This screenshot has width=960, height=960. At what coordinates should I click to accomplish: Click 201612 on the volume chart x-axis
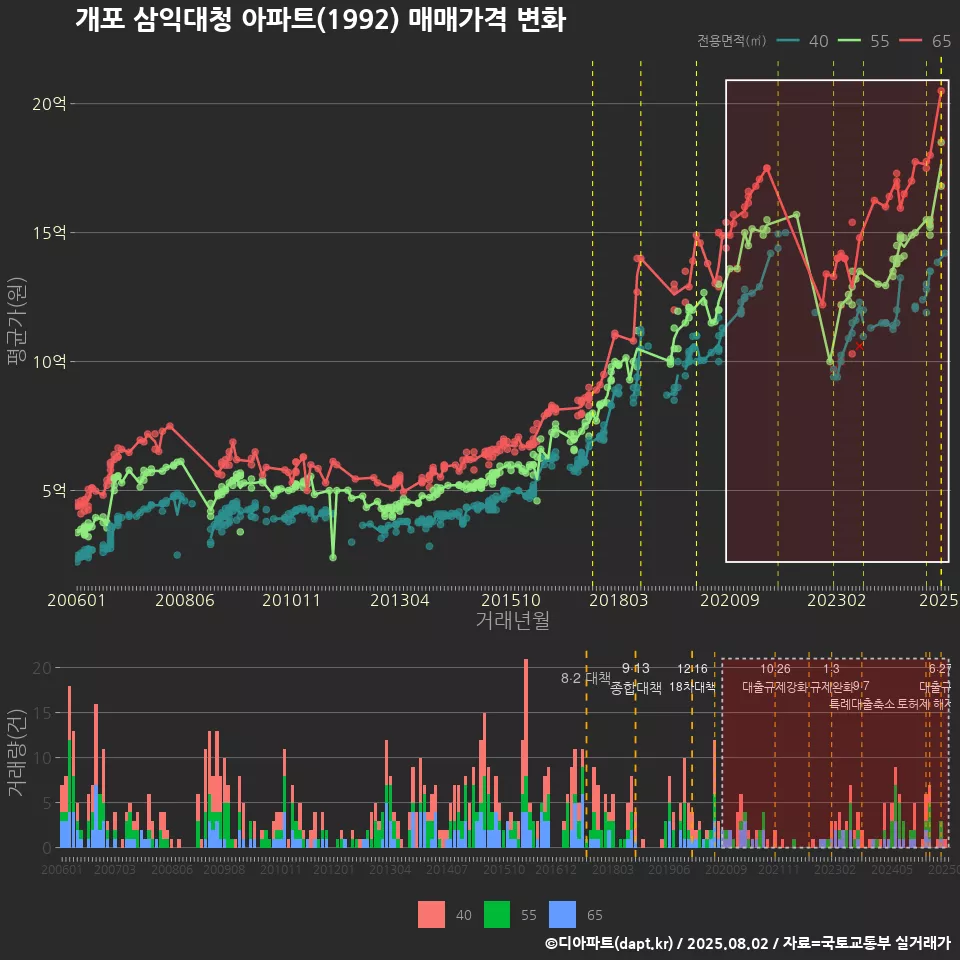[556, 869]
